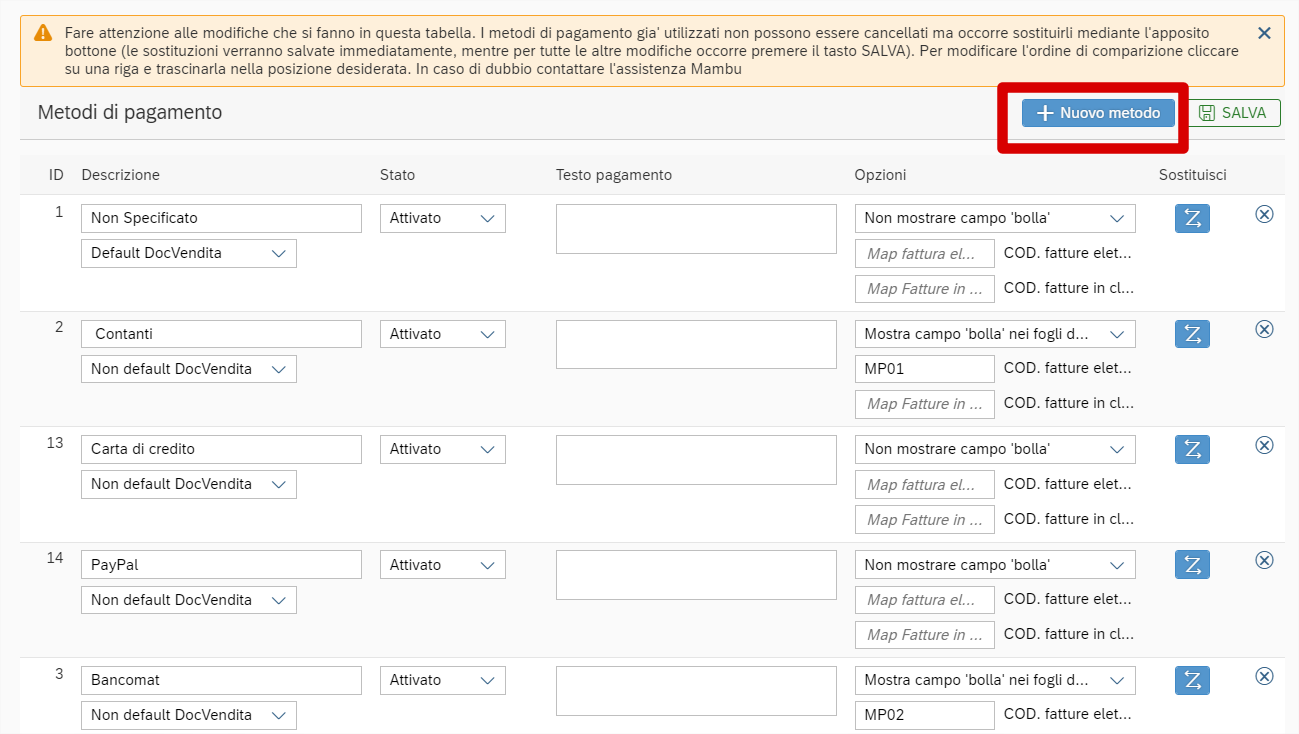Viewport: 1299px width, 734px height.
Task: Click the replace icon for Non Specificato row
Action: pyautogui.click(x=1192, y=219)
